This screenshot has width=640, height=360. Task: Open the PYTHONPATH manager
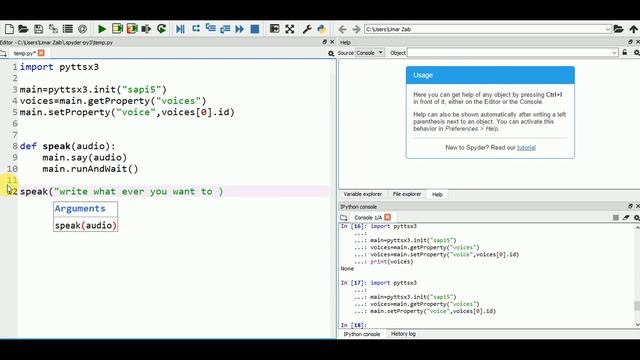(322, 29)
